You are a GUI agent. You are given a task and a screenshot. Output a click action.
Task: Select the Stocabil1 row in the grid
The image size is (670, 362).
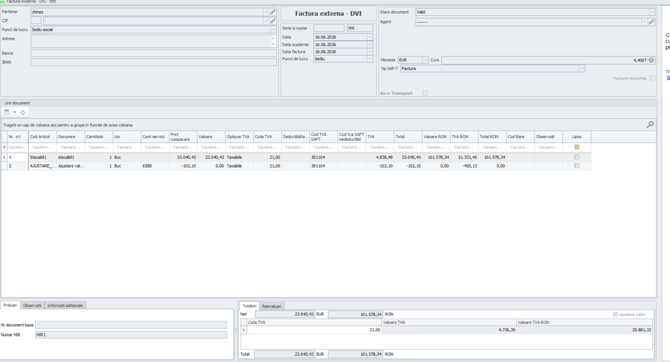[x=296, y=157]
